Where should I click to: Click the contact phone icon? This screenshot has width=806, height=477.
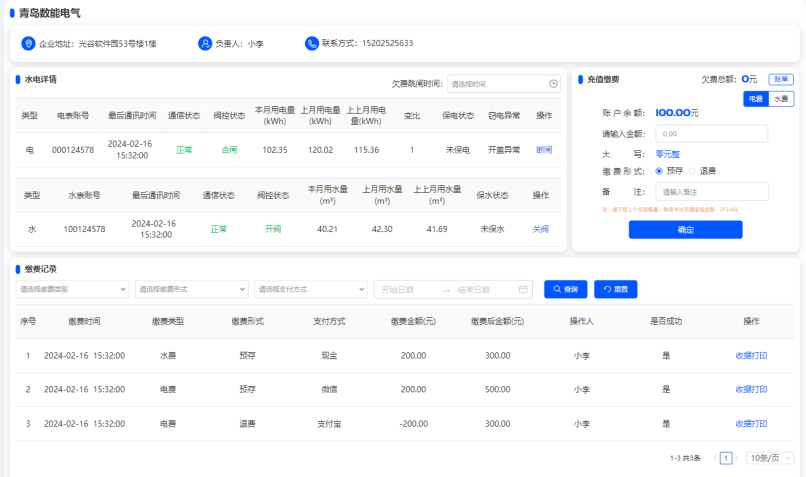(312, 44)
